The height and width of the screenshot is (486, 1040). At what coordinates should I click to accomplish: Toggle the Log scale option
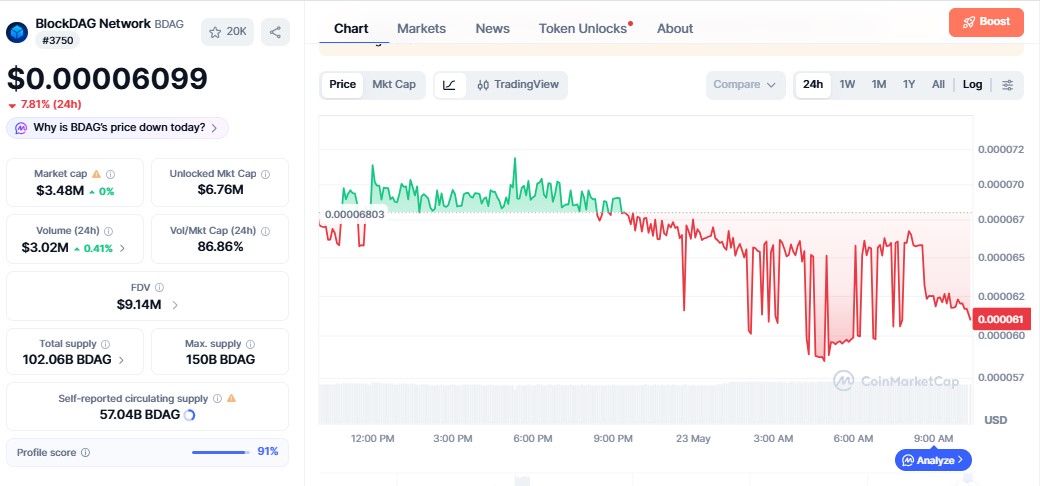tap(972, 85)
